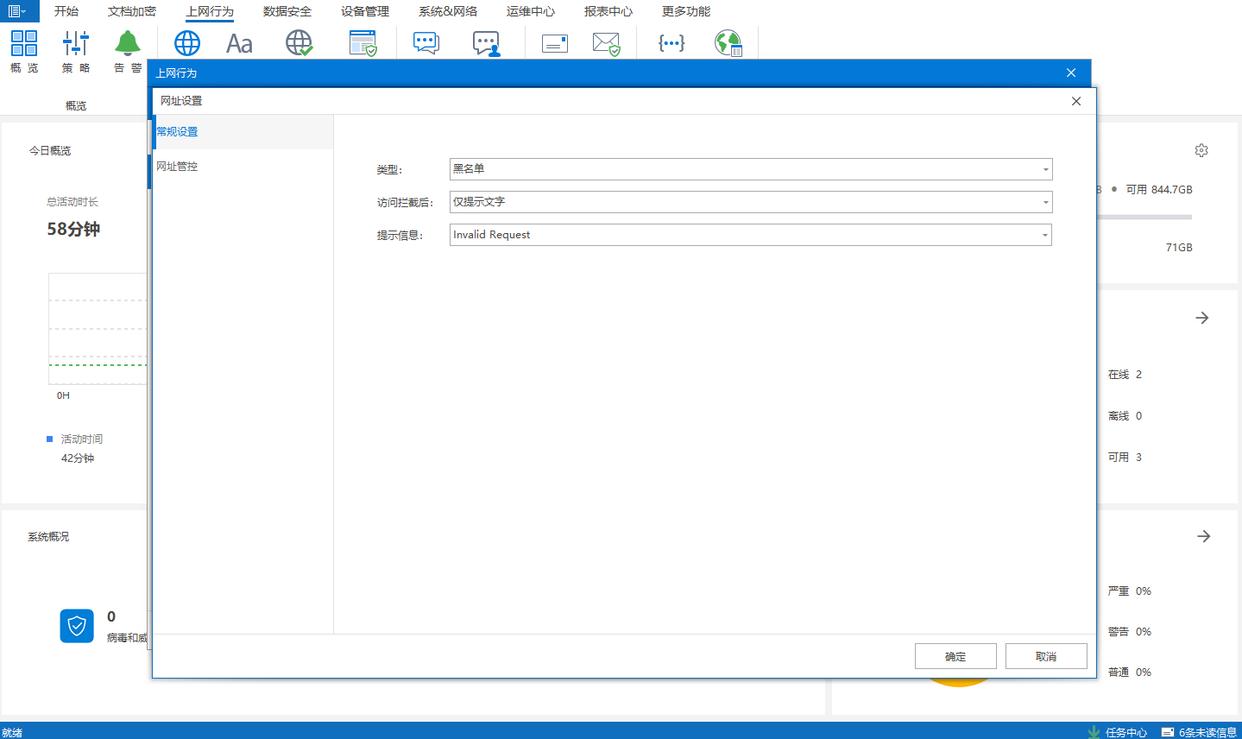Click the settings gear on dashboard
Image resolution: width=1242 pixels, height=739 pixels.
tap(1201, 150)
